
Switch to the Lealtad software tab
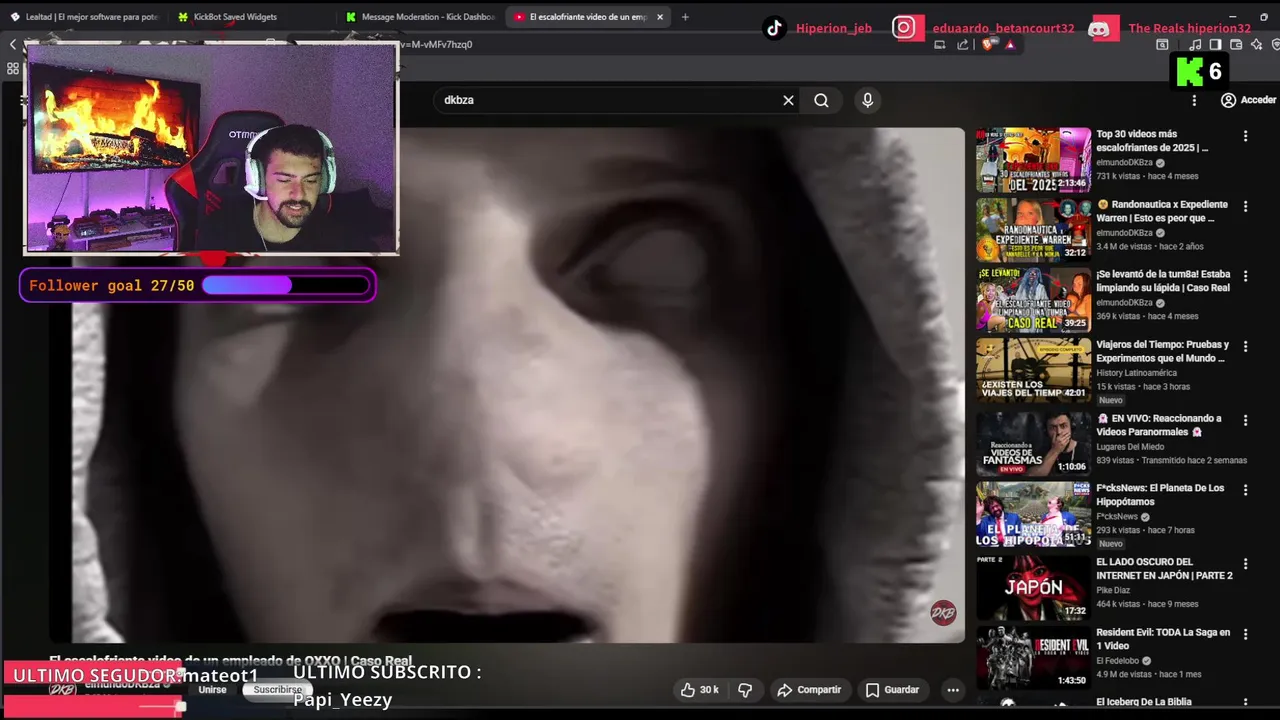click(84, 17)
